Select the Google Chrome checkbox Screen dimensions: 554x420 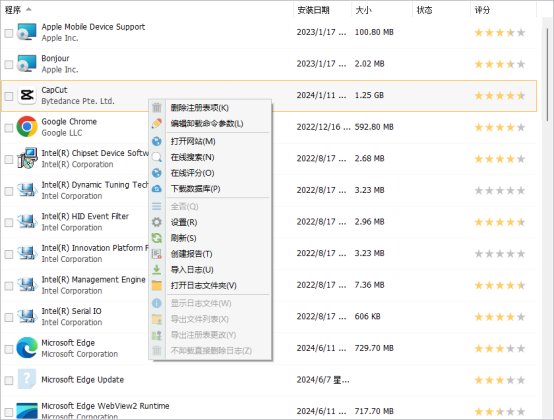pyautogui.click(x=9, y=128)
